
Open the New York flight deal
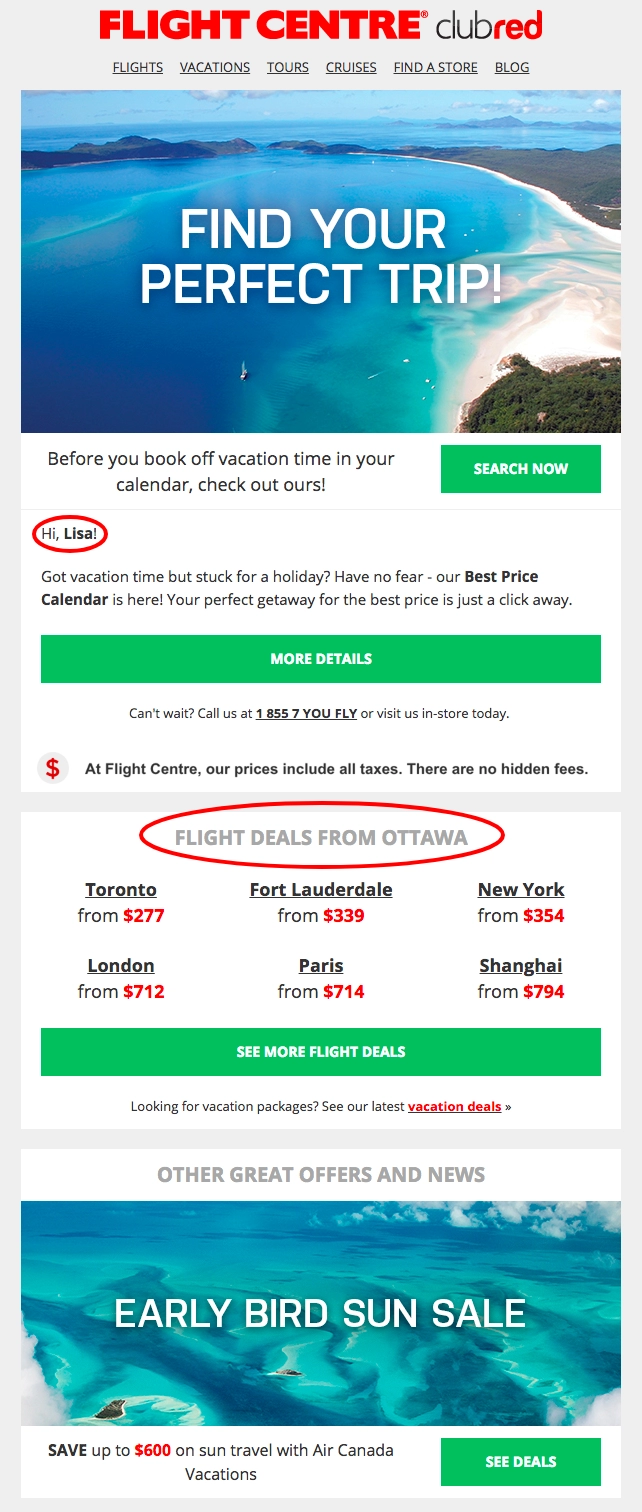tap(521, 889)
